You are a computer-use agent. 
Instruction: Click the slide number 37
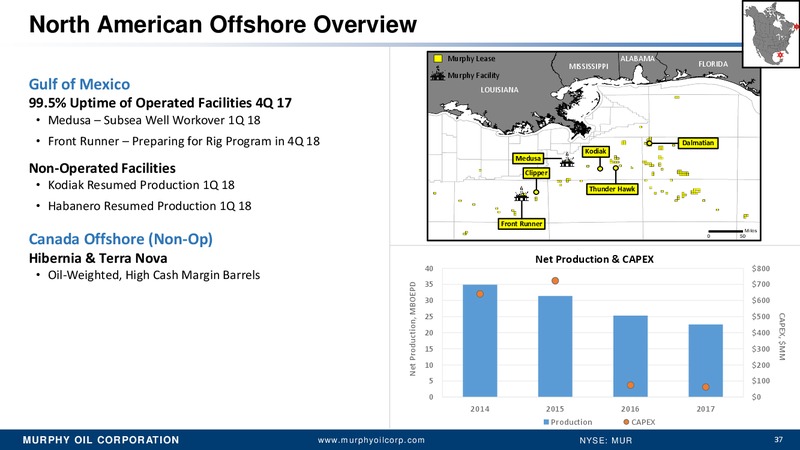[779, 440]
